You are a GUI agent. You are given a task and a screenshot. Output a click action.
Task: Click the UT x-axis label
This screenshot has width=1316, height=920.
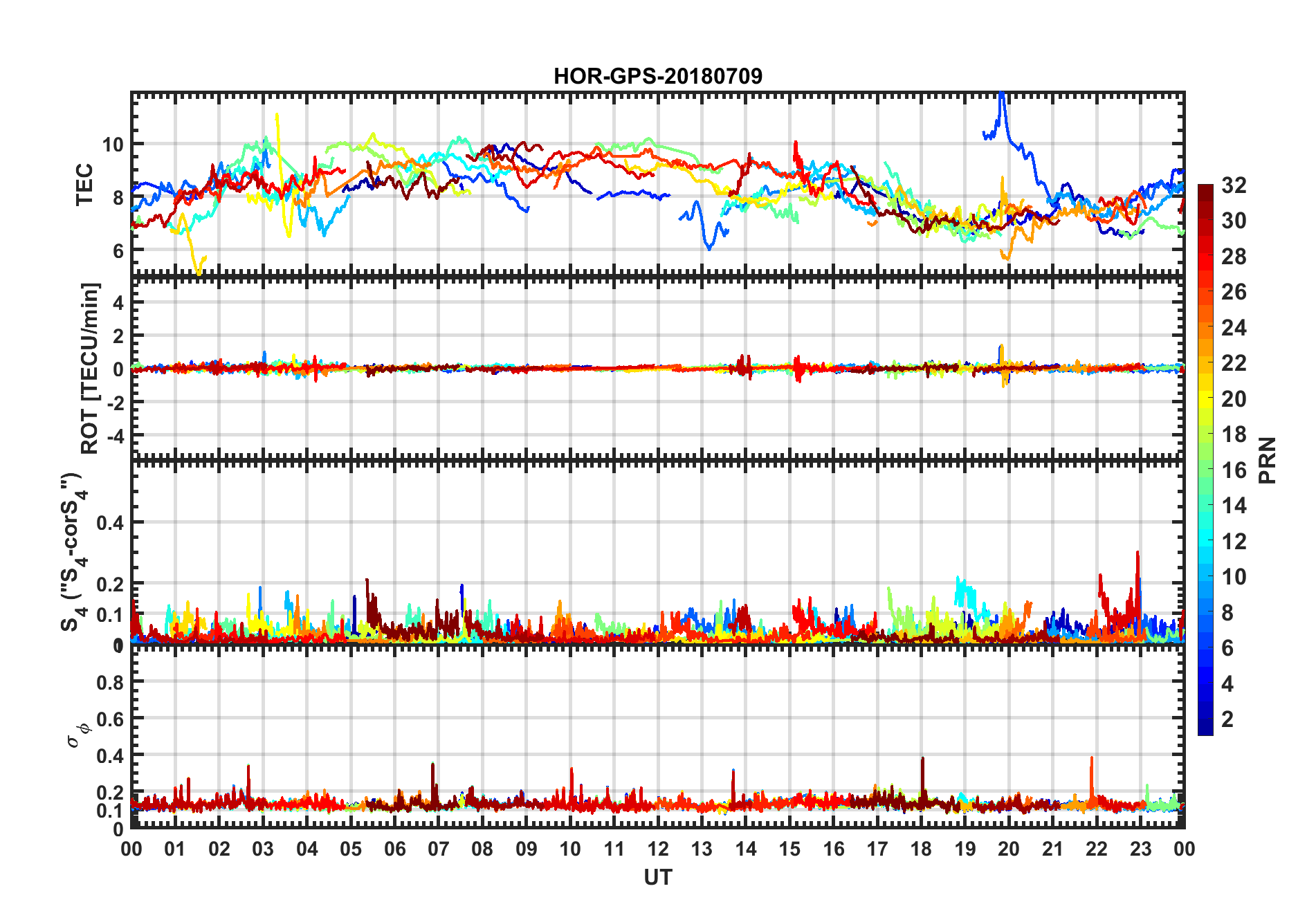657,877
